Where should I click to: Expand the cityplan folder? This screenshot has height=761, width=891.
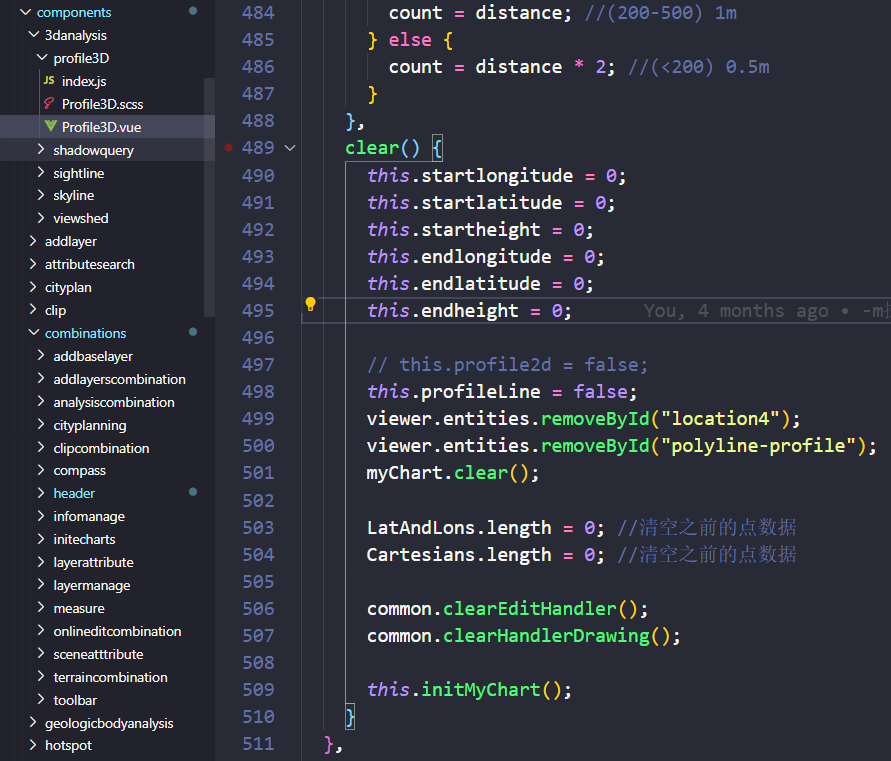[x=34, y=287]
